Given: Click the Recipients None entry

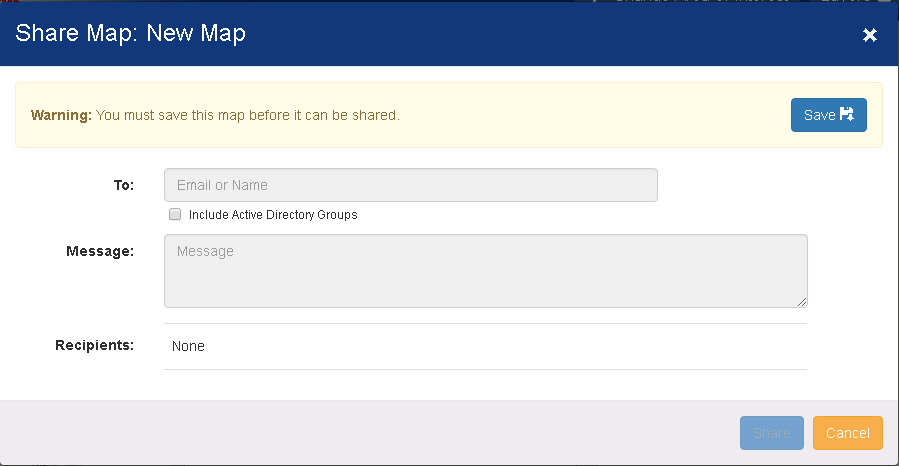Looking at the screenshot, I should pyautogui.click(x=188, y=346).
